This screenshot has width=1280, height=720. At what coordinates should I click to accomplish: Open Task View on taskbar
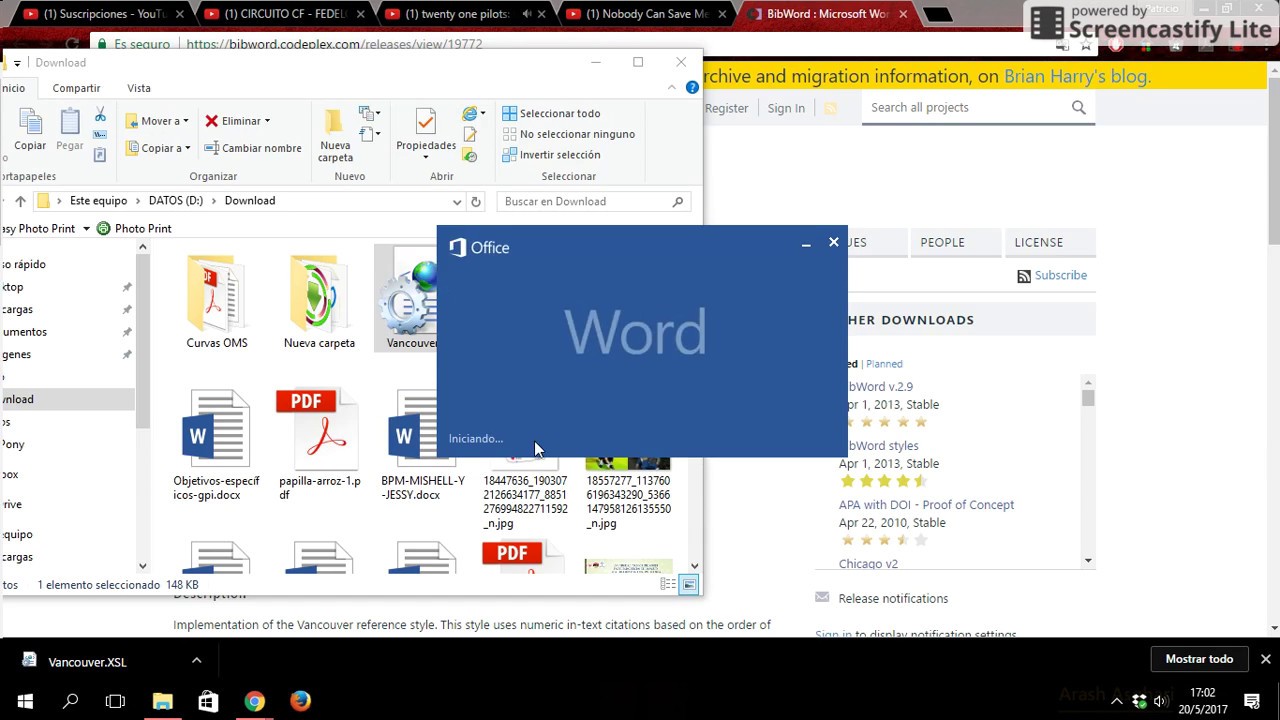(116, 701)
